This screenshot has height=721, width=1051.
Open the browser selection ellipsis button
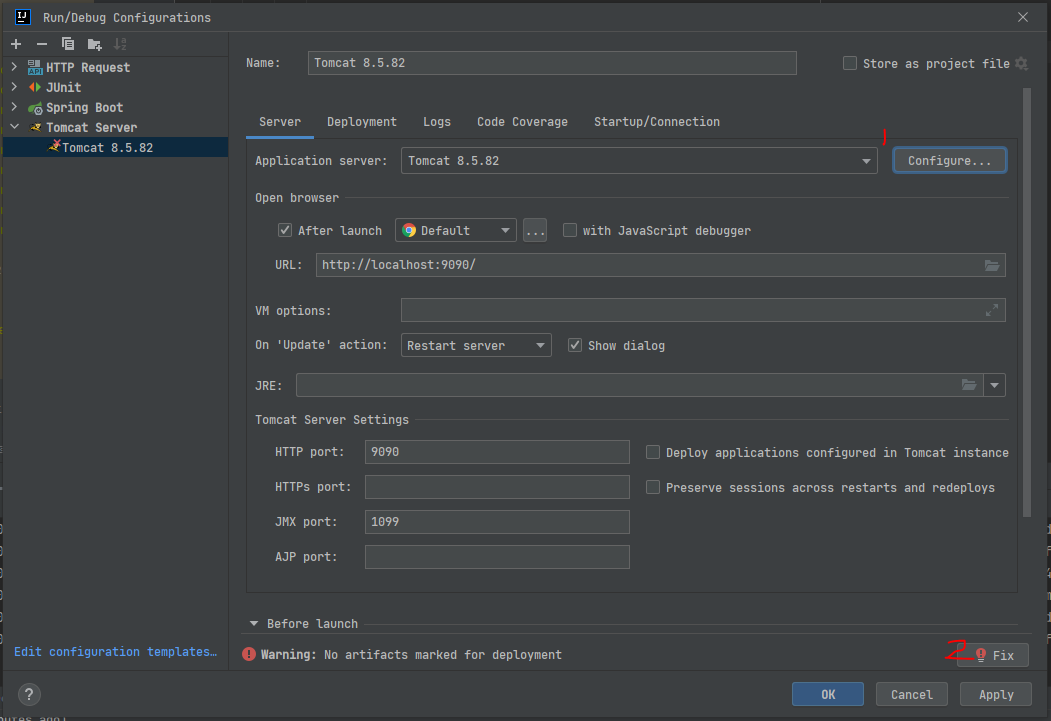click(535, 231)
